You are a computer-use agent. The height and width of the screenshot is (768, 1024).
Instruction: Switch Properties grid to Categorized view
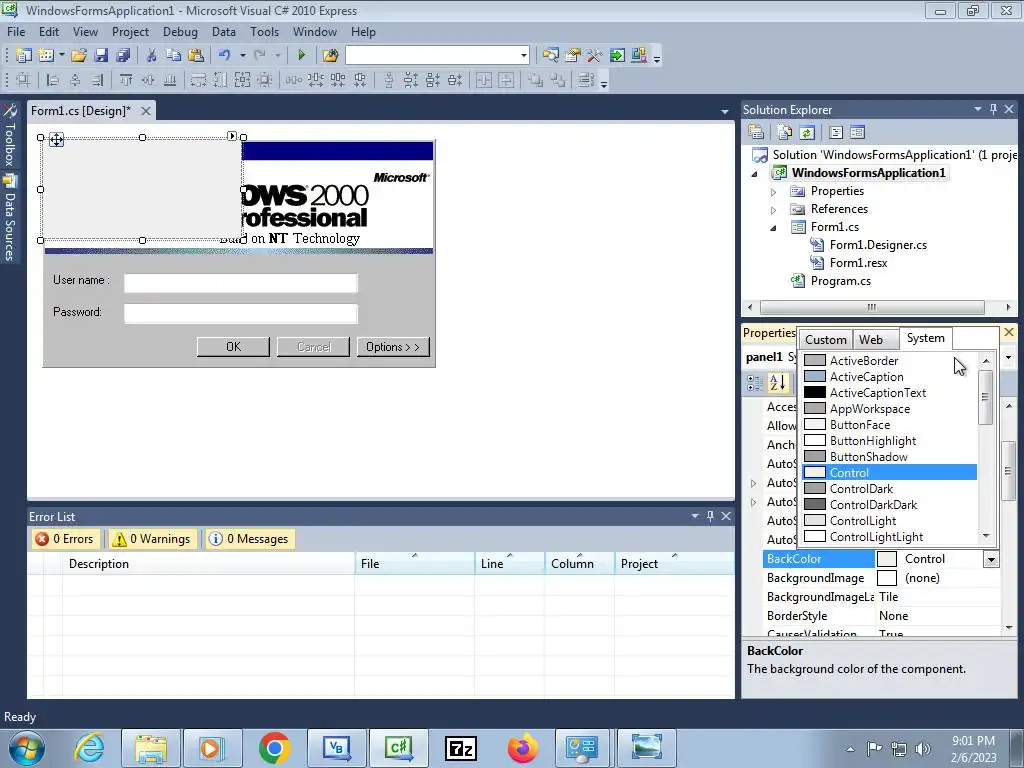[x=754, y=383]
